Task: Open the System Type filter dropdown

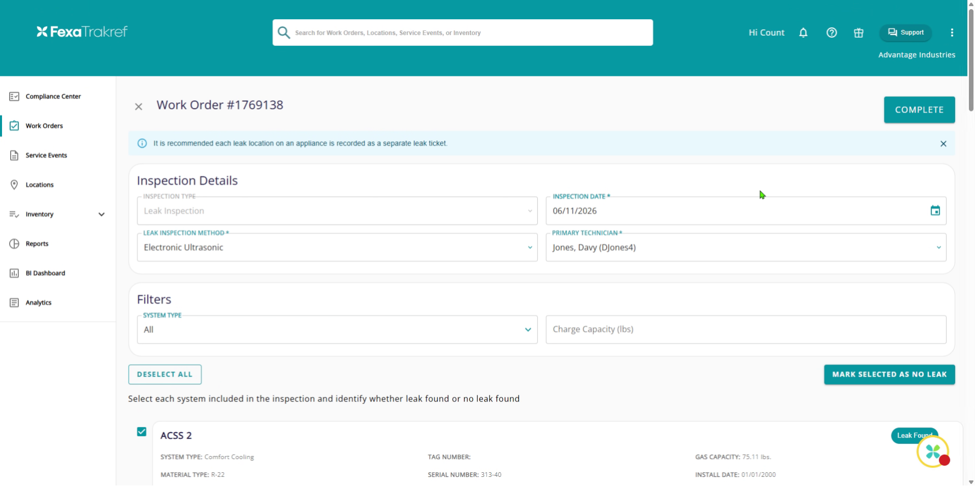Action: [x=337, y=329]
